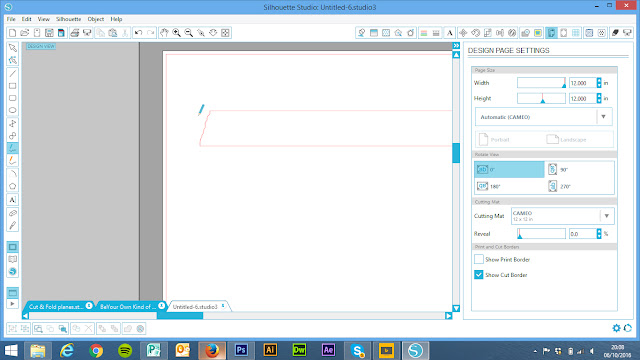
Task: Switch to BeYour Own Kind of document tab
Action: pos(131,307)
